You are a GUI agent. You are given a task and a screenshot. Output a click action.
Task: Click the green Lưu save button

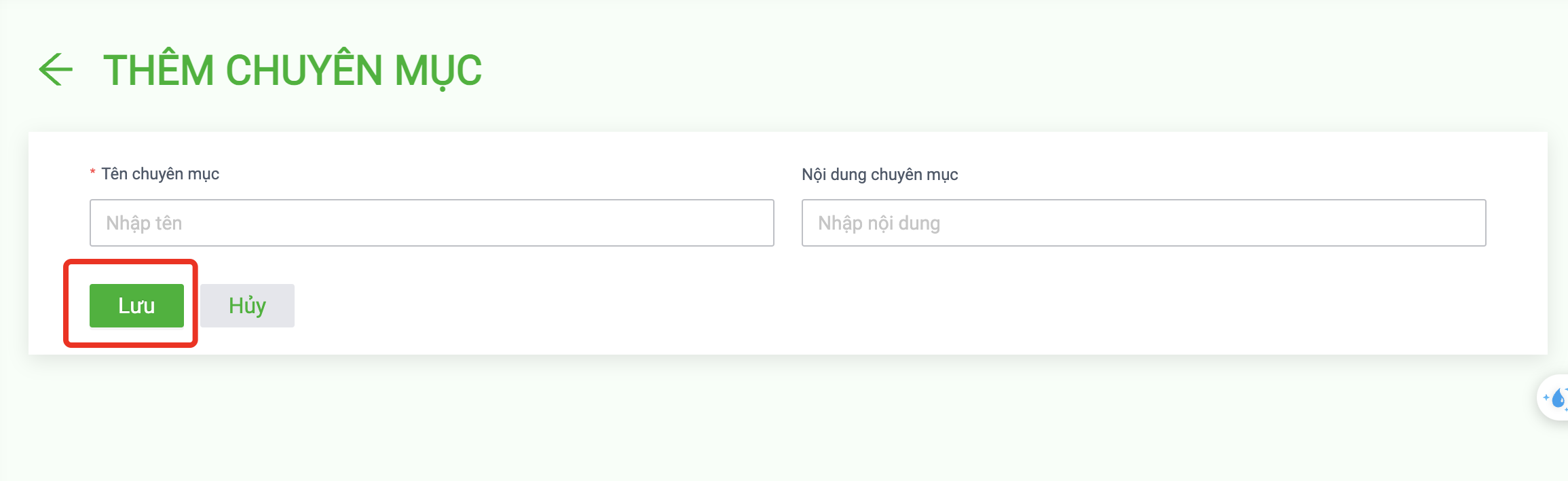(136, 306)
